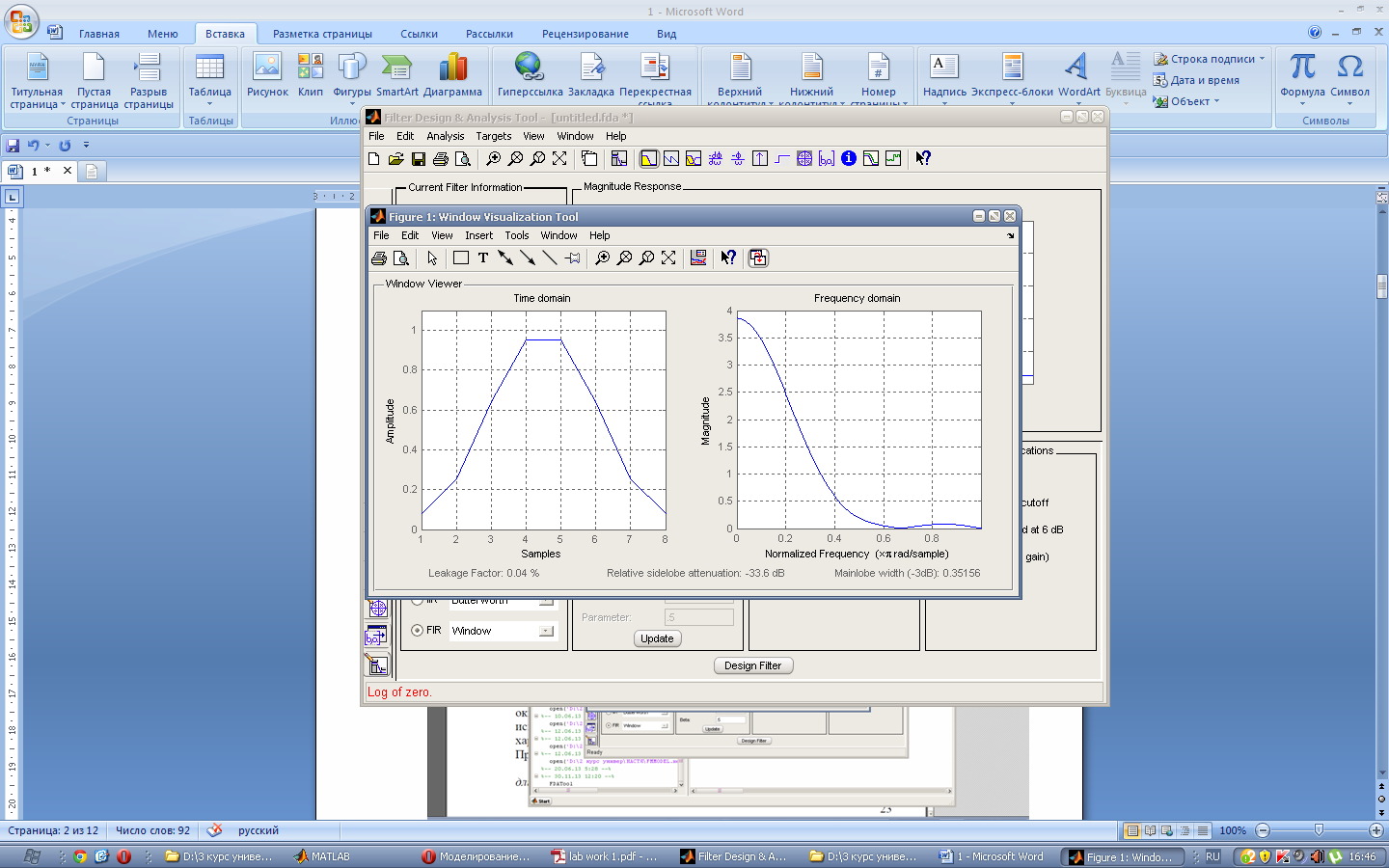The width and height of the screenshot is (1389, 868).
Task: Click Word vertical scrollbar thumb
Action: (x=1381, y=286)
